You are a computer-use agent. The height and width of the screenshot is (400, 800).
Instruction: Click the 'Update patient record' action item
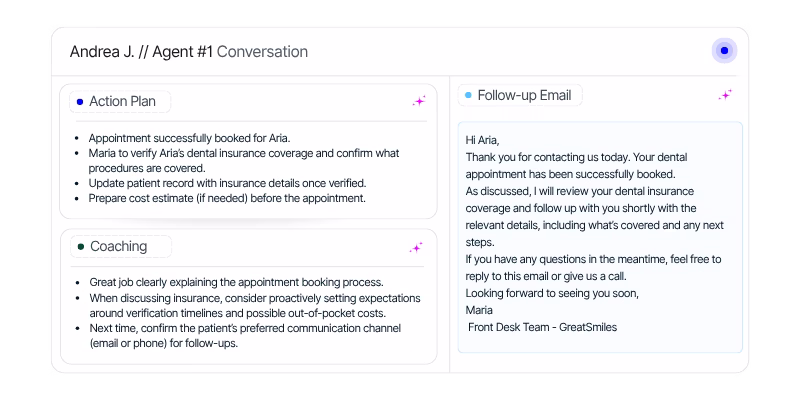tap(228, 183)
